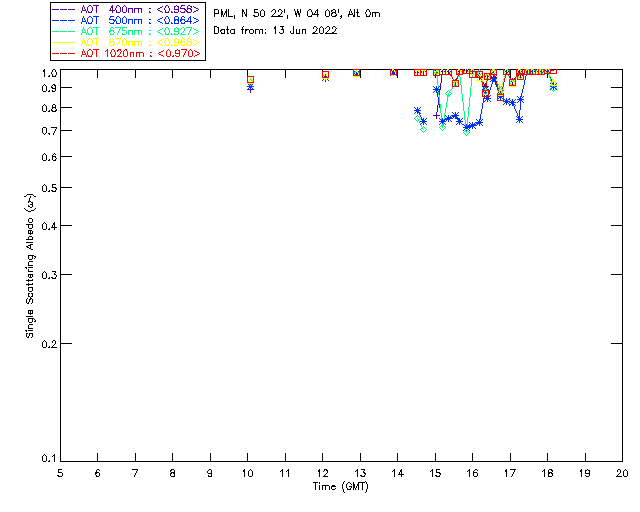Click the x-axis tick label '17'
The width and height of the screenshot is (640, 512).
click(510, 473)
